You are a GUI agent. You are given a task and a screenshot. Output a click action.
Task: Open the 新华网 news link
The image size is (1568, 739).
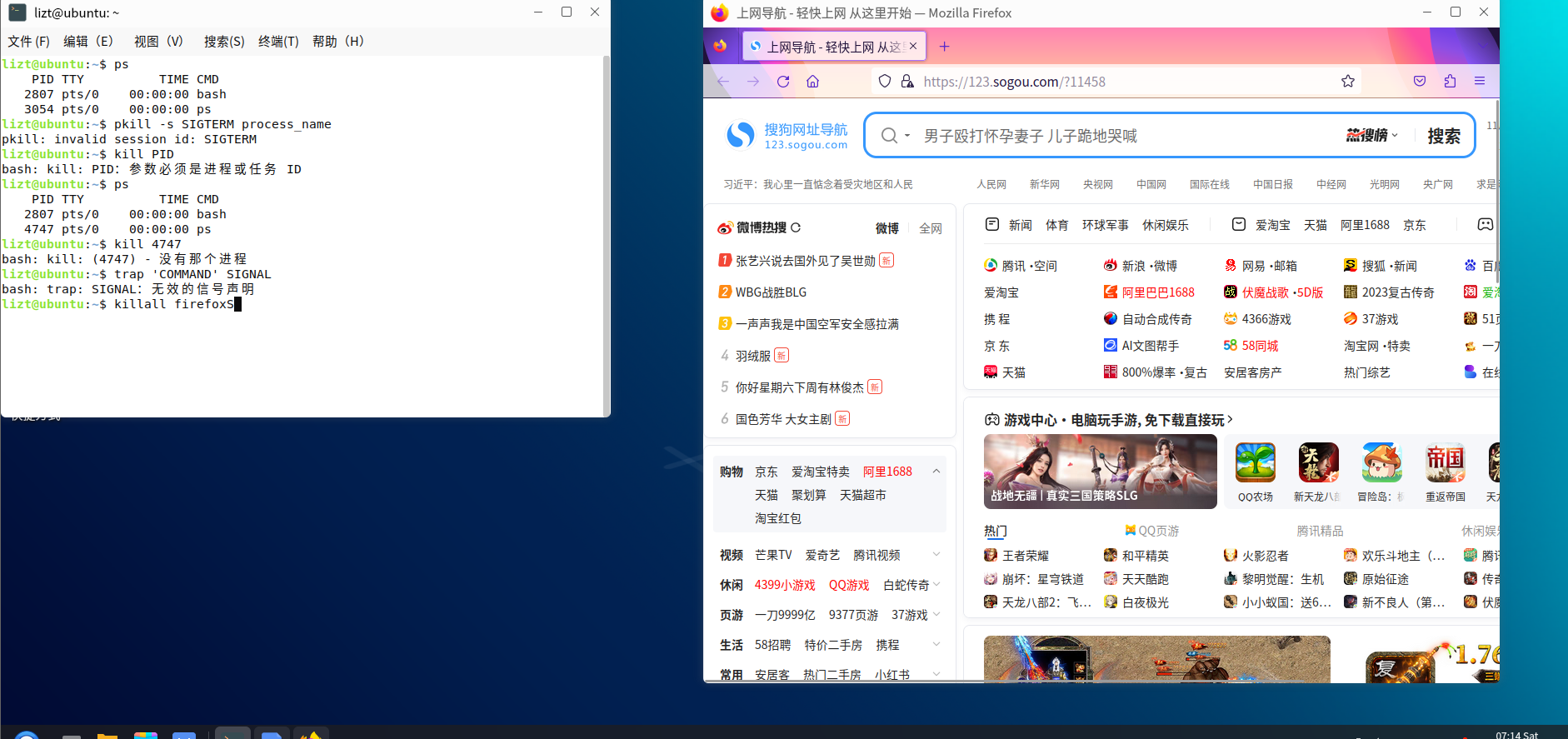click(1045, 184)
